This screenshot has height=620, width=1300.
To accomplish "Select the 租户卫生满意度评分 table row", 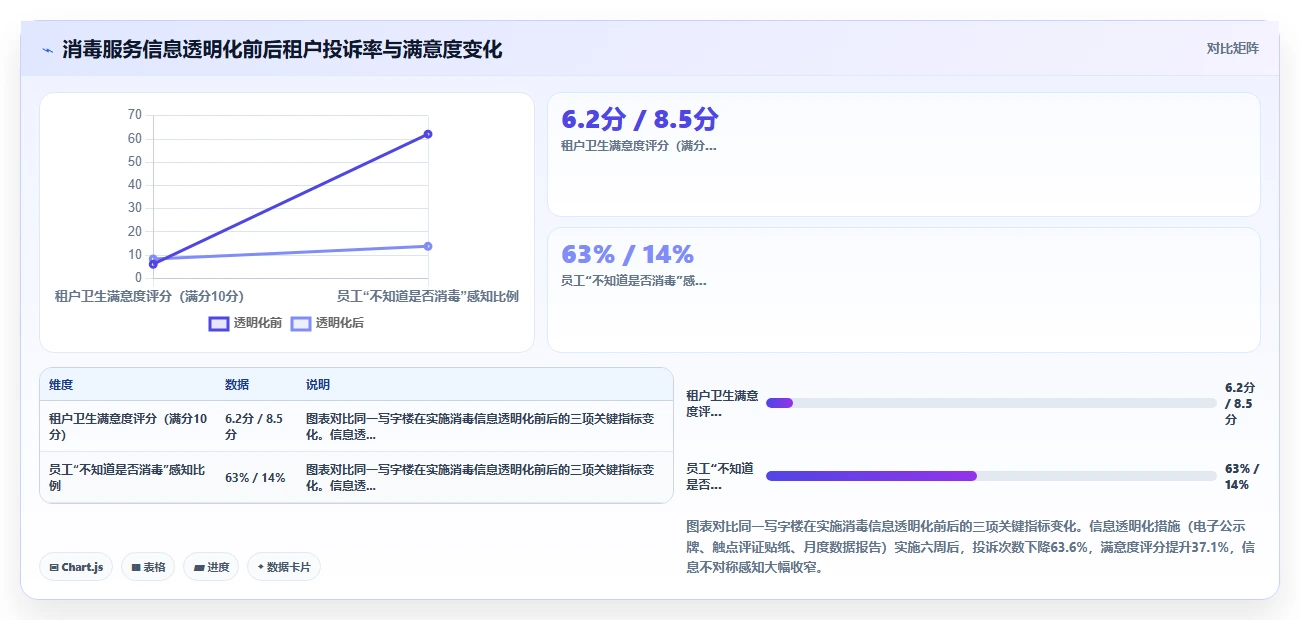I will (x=356, y=427).
